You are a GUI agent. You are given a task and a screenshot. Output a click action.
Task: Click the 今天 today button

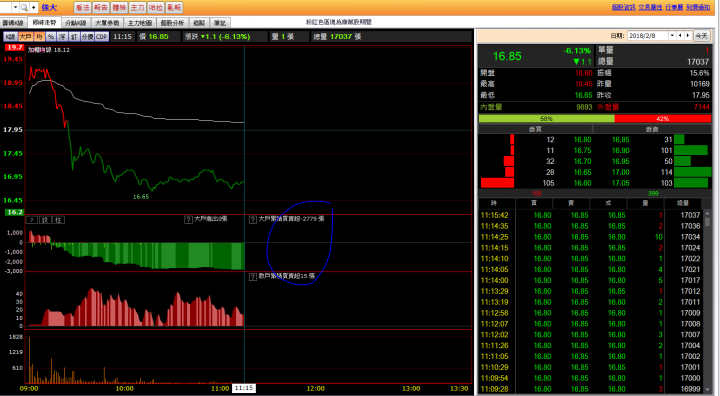pos(701,36)
